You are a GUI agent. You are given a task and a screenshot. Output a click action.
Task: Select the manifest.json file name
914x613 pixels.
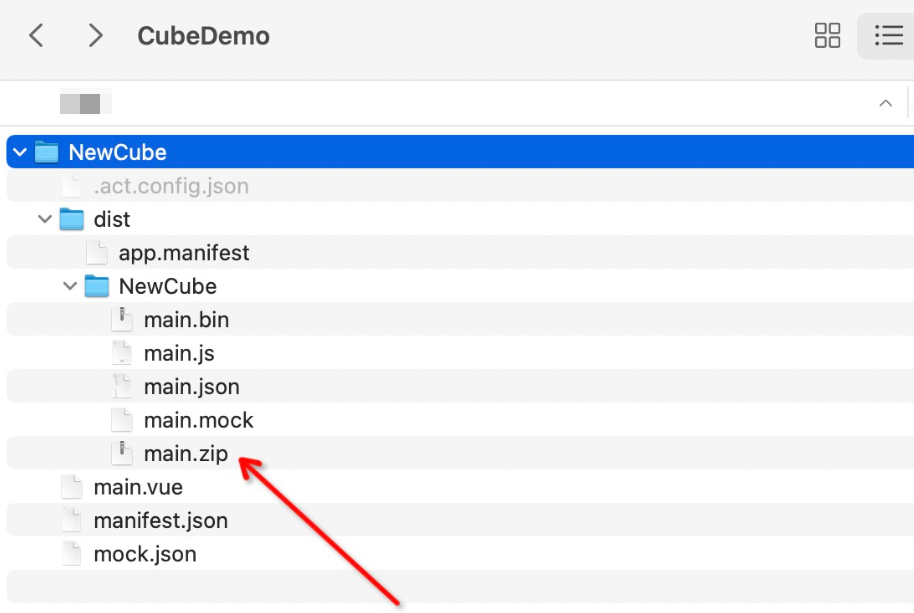[x=161, y=521]
